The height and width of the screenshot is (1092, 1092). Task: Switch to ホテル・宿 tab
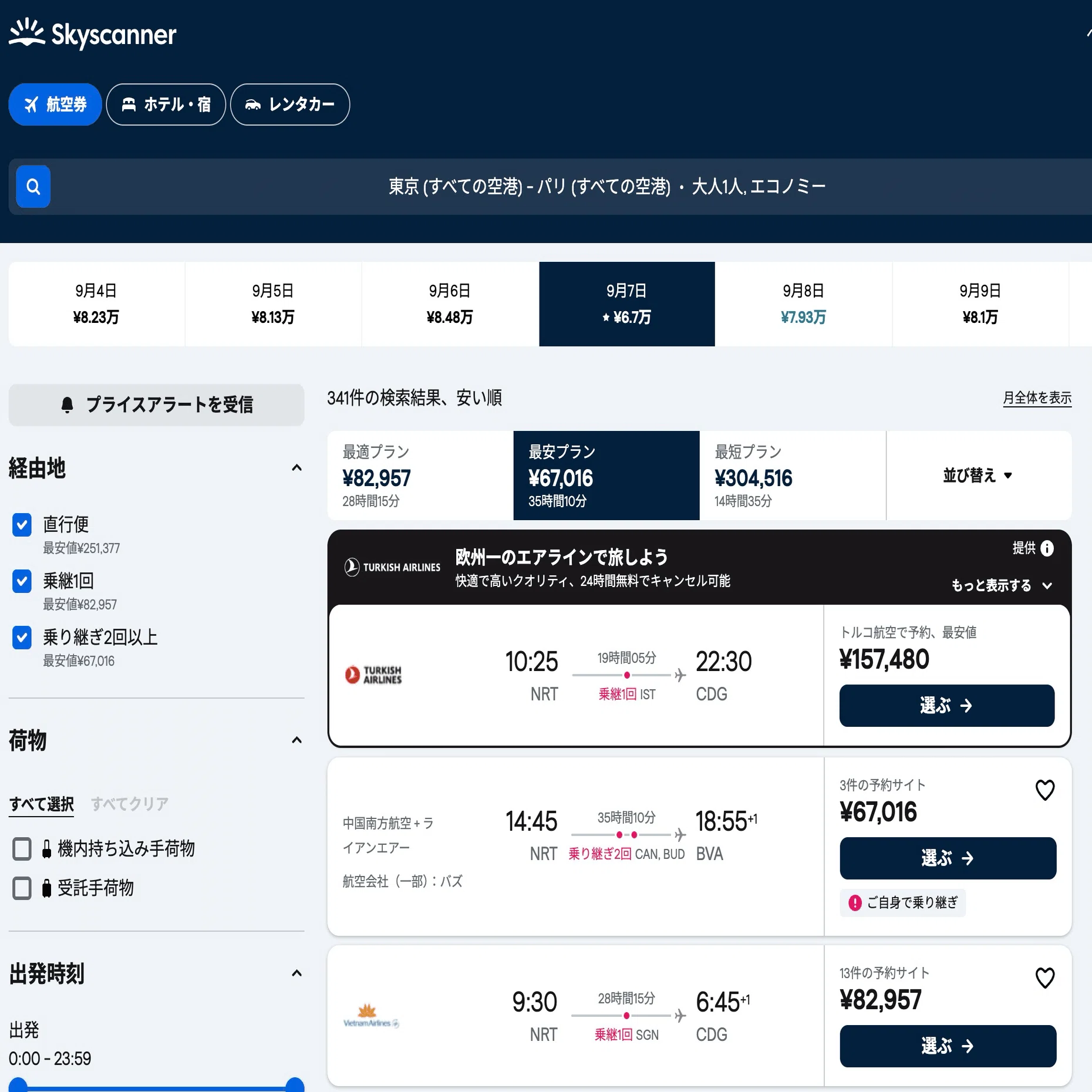point(166,105)
